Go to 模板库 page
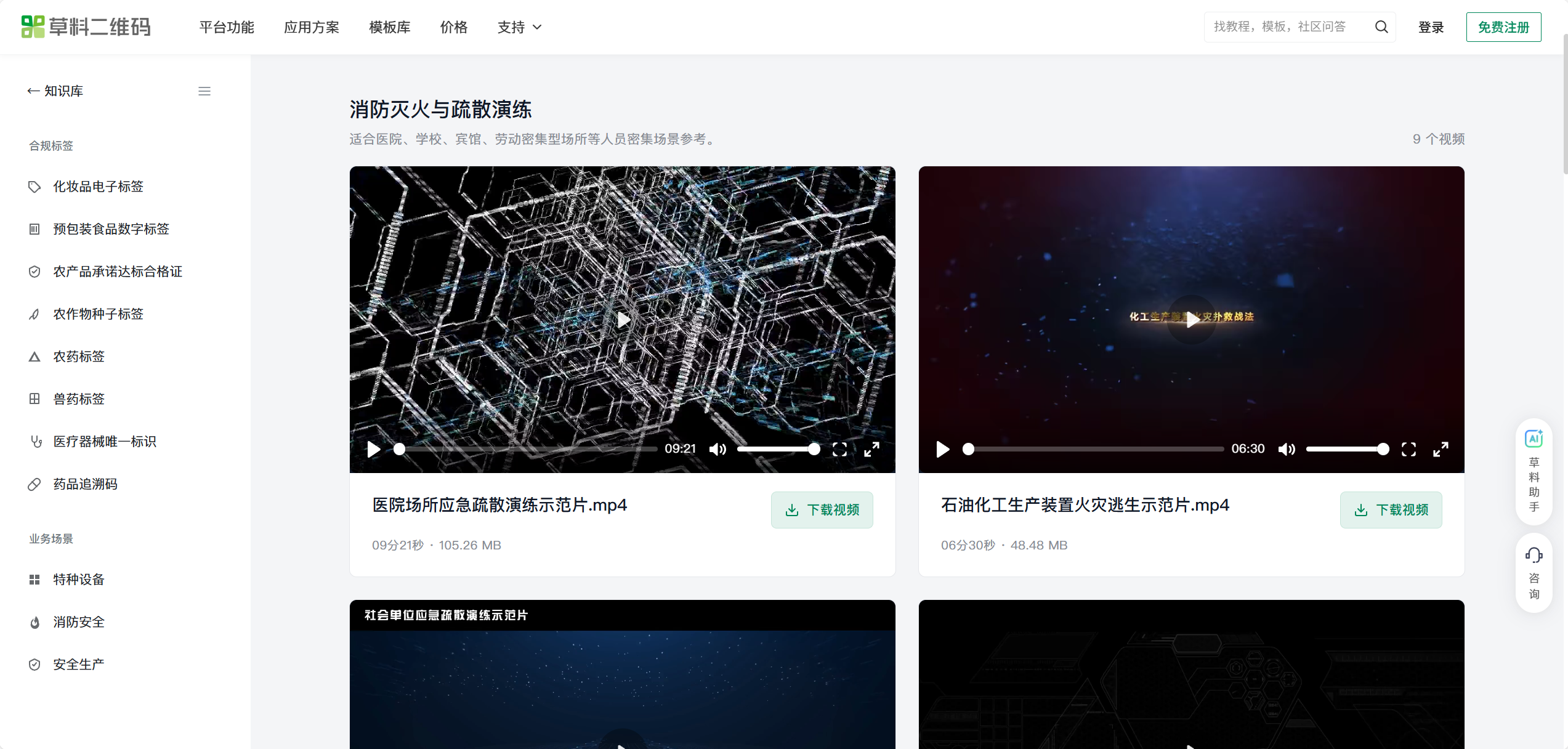This screenshot has width=1568, height=749. pos(390,27)
